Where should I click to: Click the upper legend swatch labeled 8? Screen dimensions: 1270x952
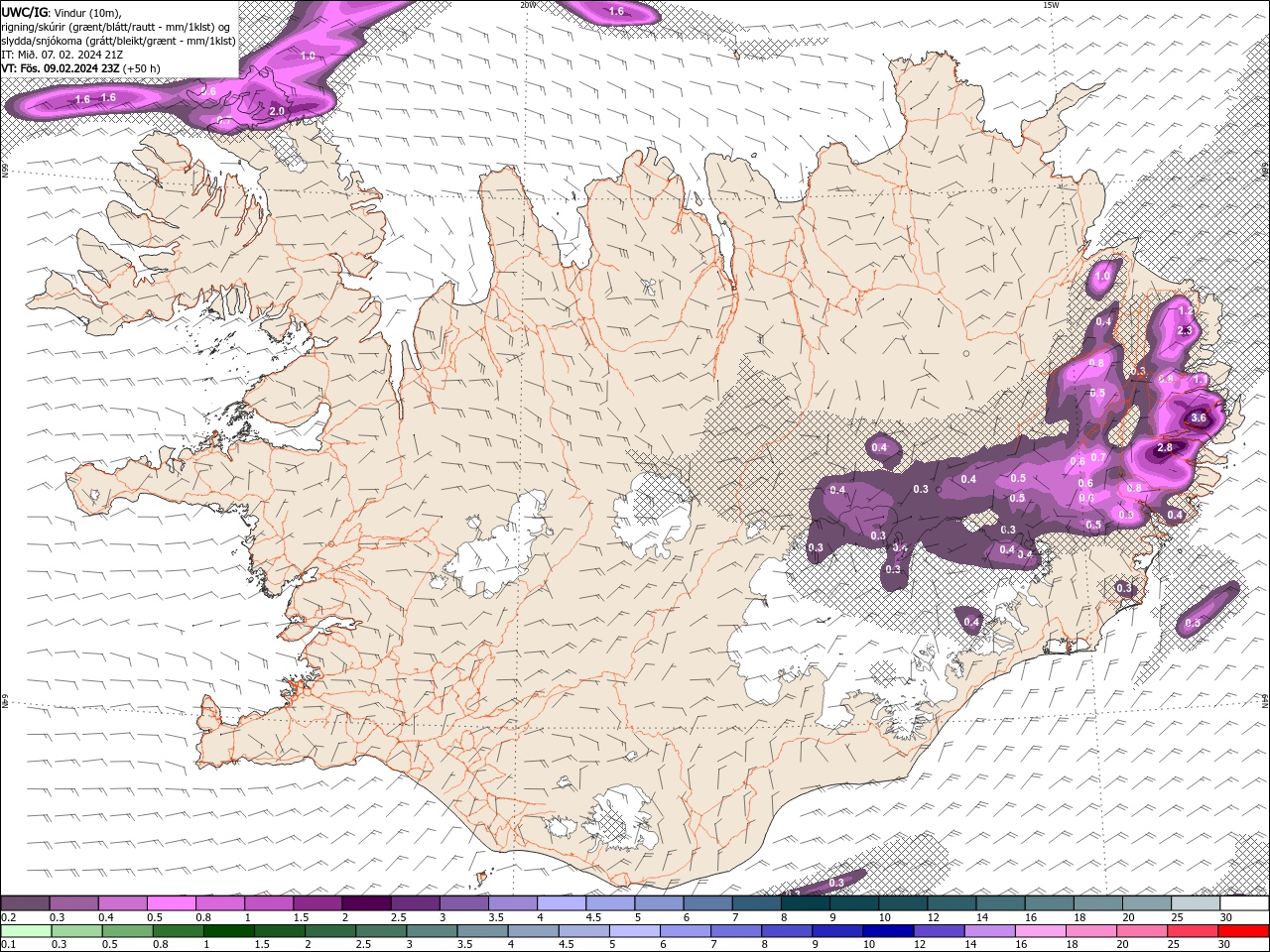(806, 903)
